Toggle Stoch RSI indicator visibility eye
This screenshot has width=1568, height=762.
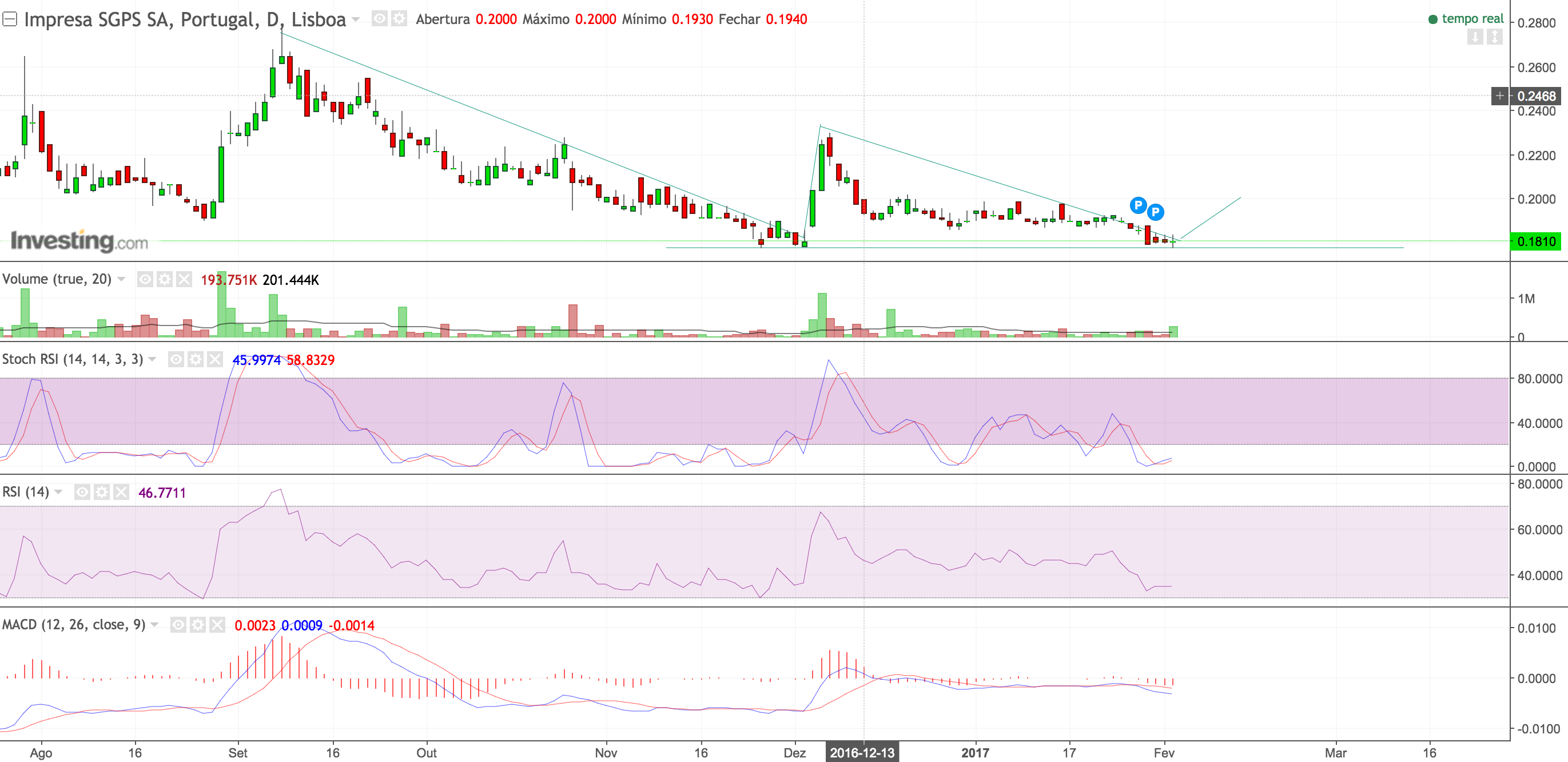point(176,359)
